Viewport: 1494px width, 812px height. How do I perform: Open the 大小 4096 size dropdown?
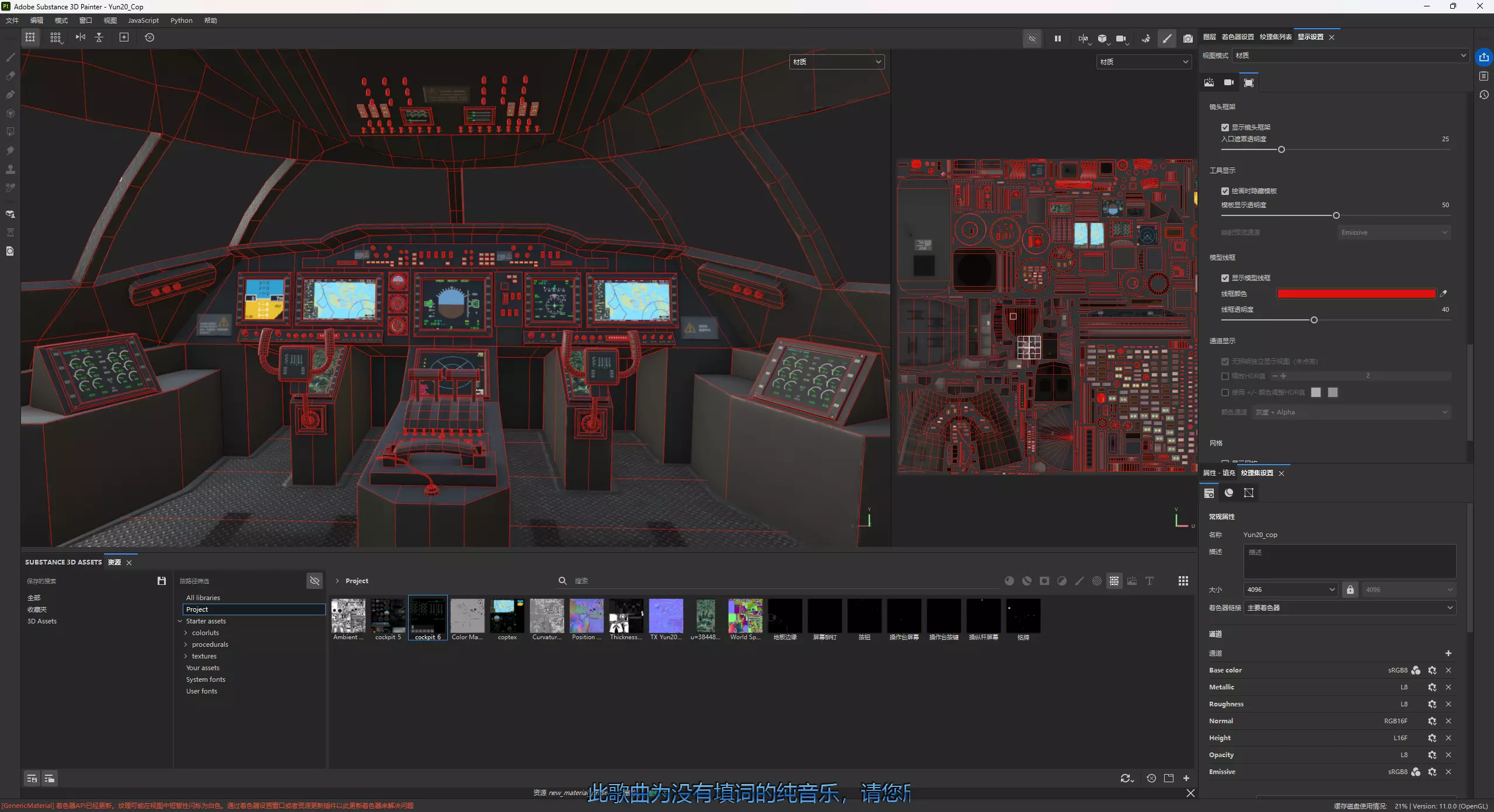point(1290,590)
